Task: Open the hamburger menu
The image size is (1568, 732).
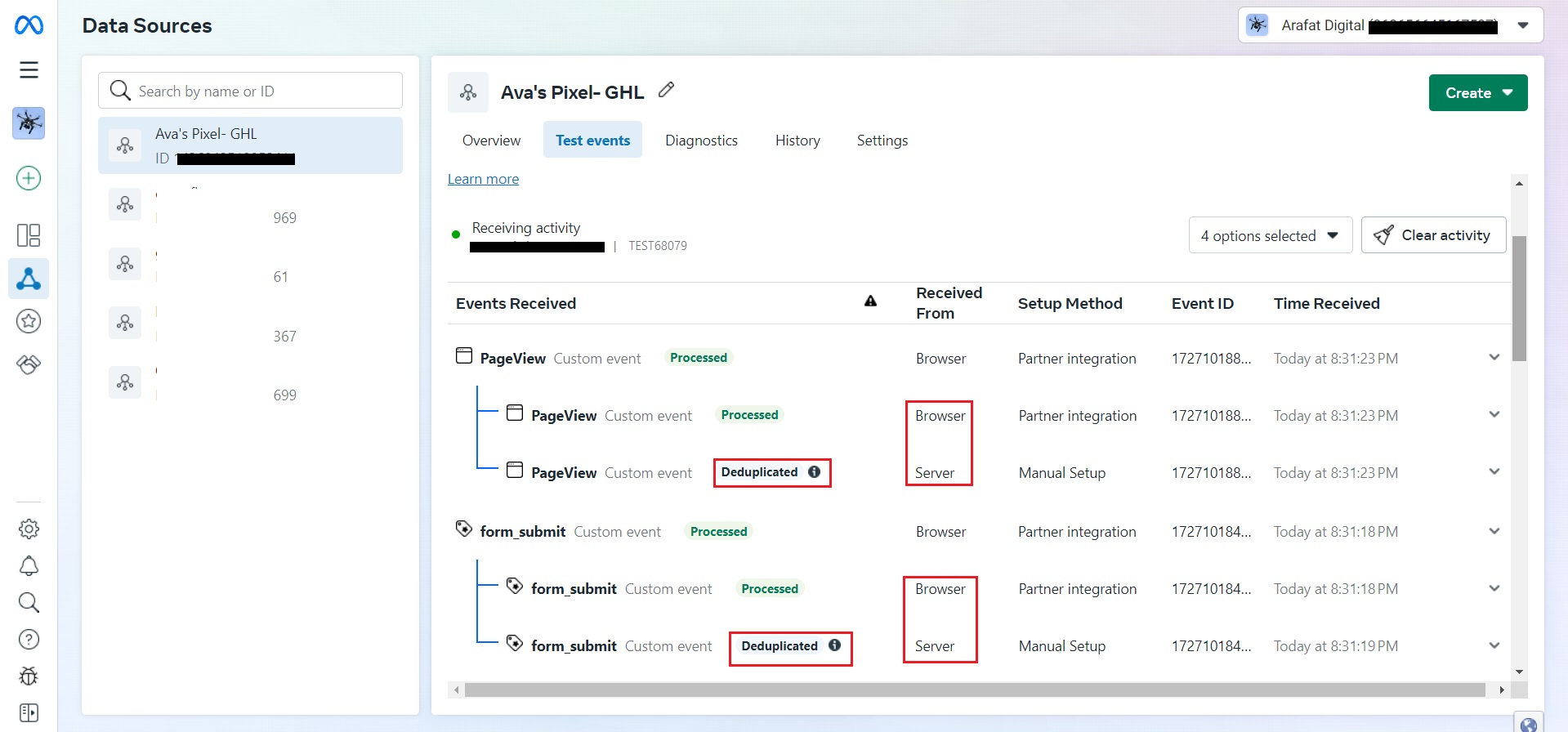Action: click(x=29, y=70)
